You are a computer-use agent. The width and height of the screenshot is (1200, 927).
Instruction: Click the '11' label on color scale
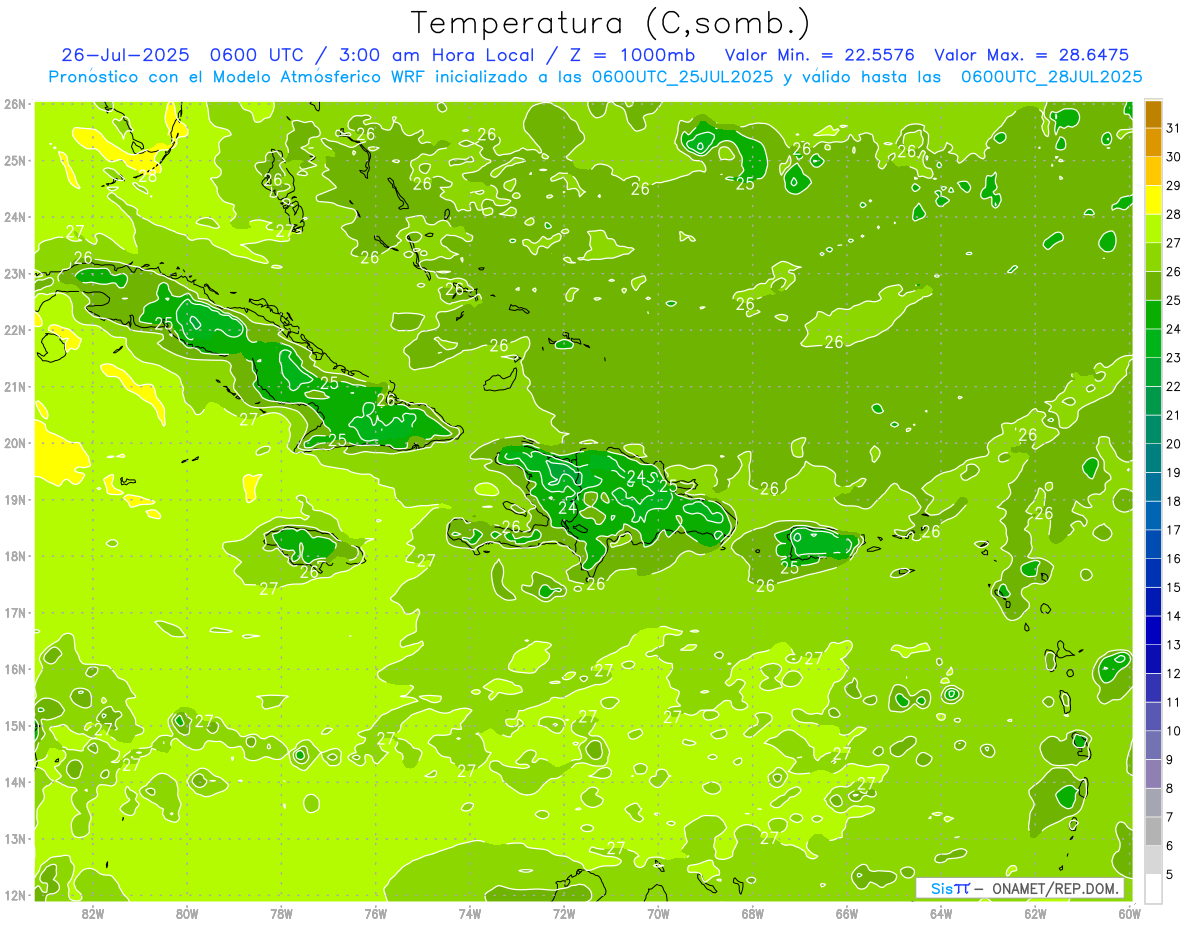[x=1174, y=703]
